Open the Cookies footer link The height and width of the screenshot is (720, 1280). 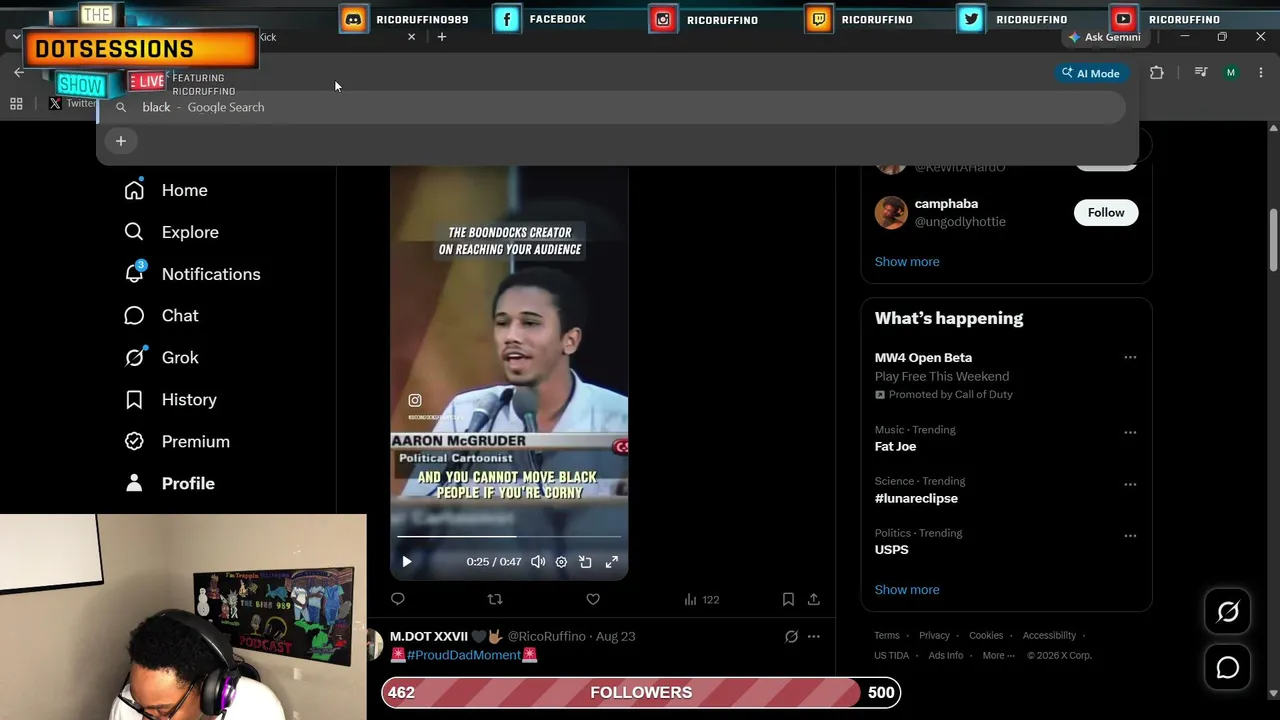(986, 636)
